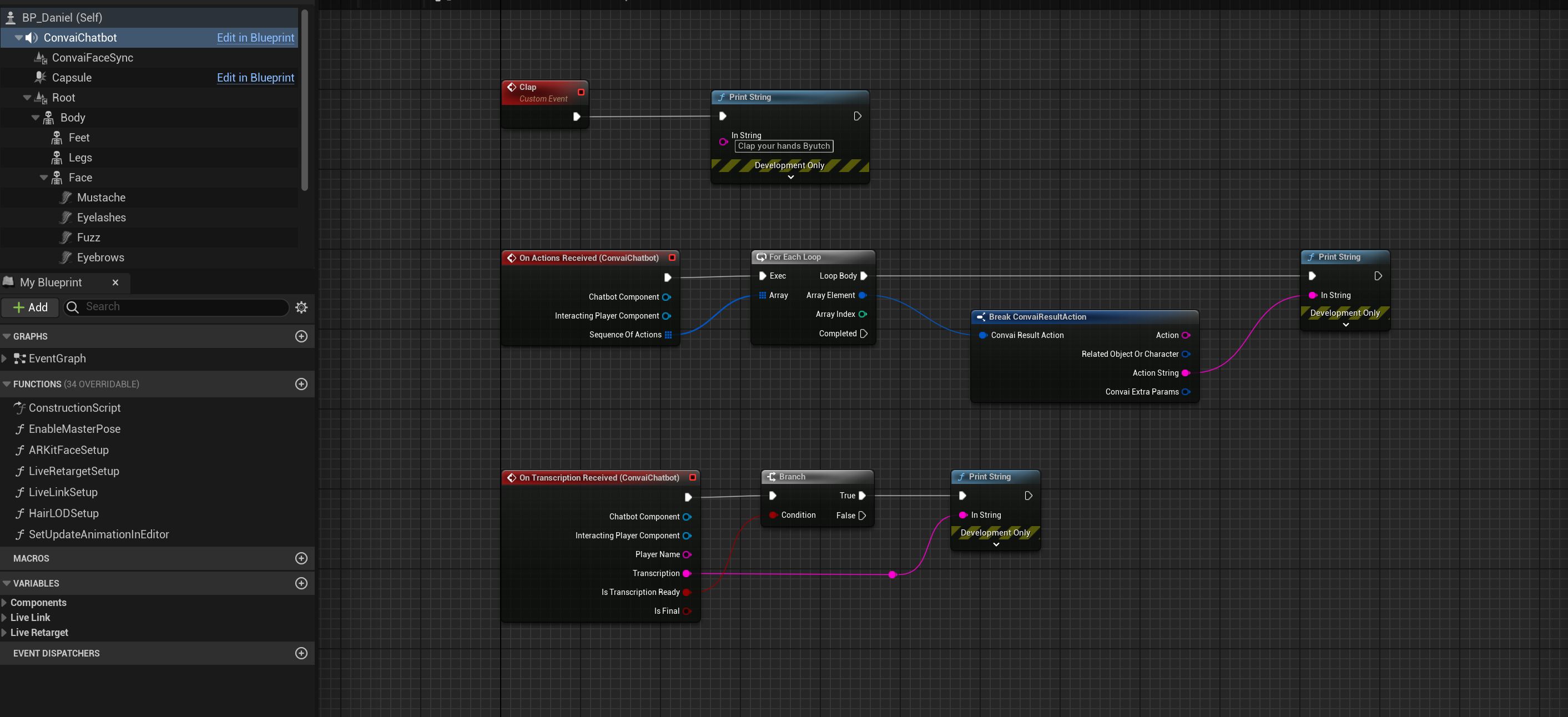Click the Player Name output pin

click(687, 554)
